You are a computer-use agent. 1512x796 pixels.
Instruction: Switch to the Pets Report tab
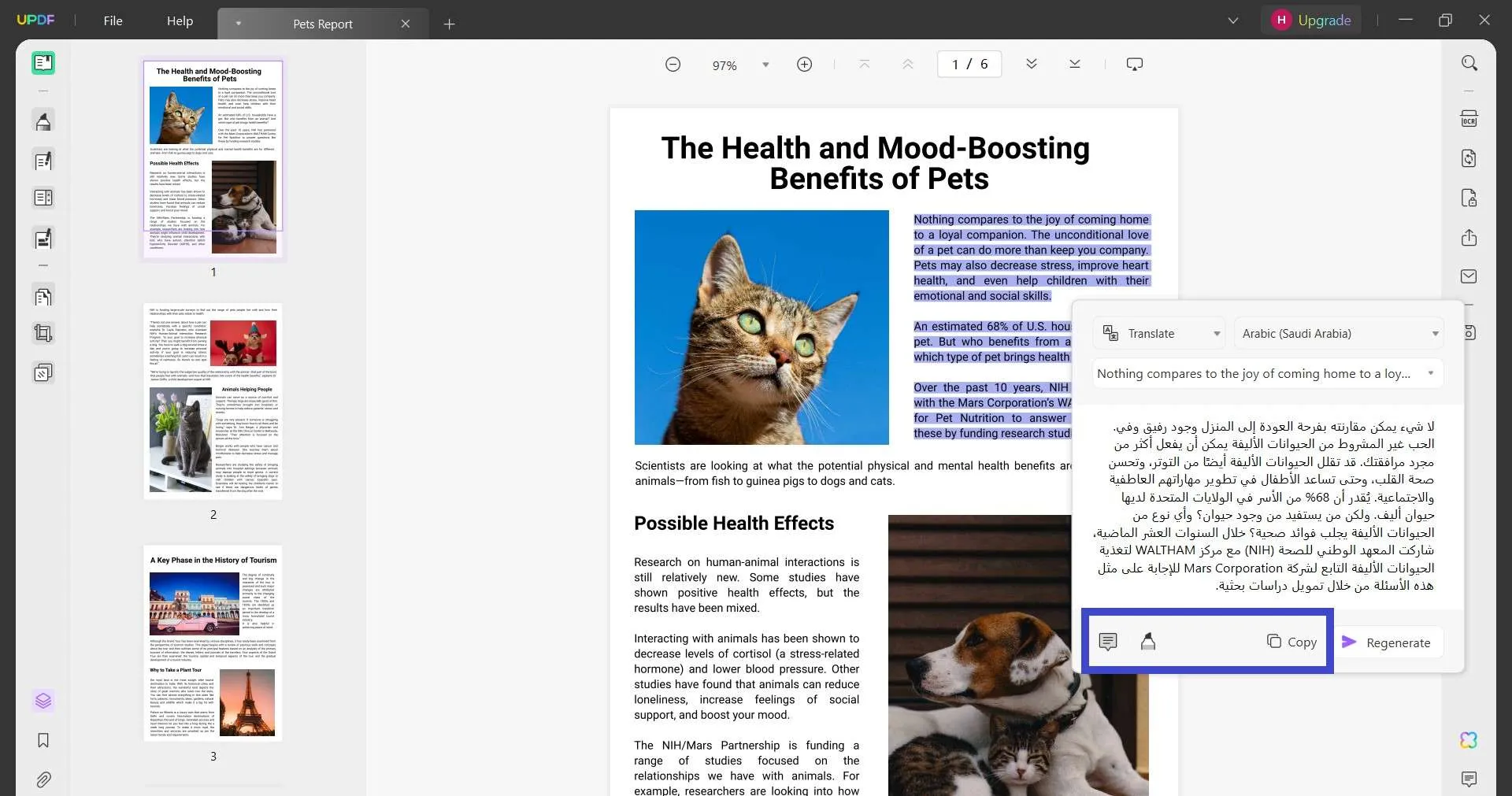323,24
